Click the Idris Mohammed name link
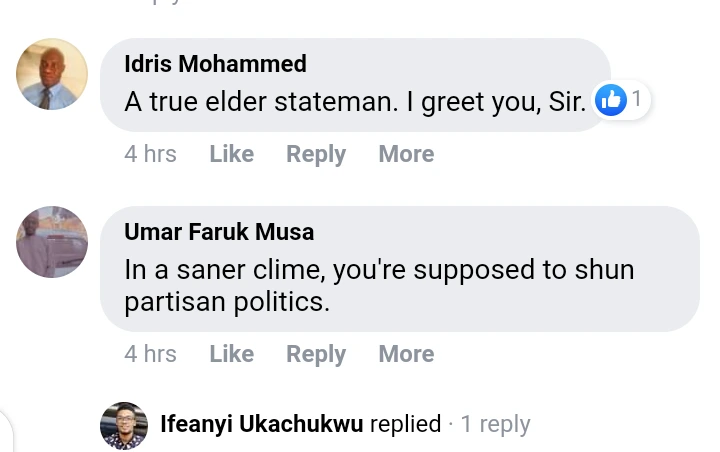Screen dimensions: 720x452 215,64
